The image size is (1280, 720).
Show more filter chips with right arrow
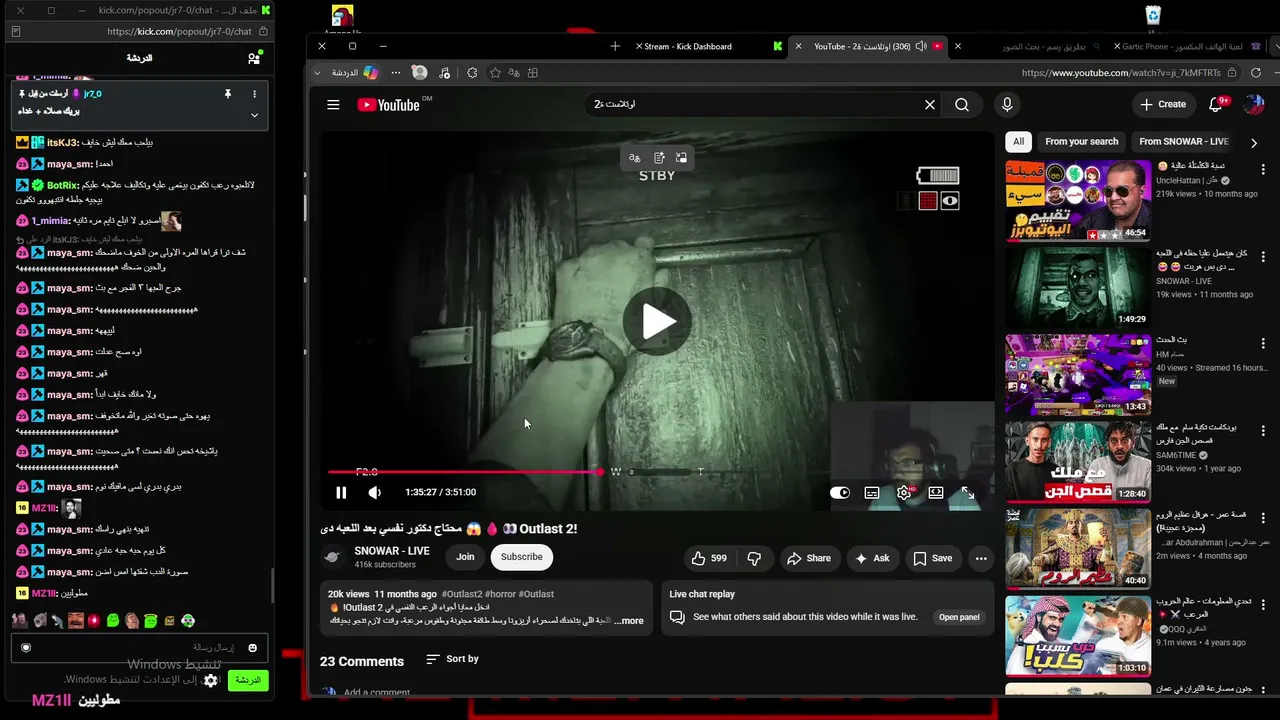coord(1254,143)
